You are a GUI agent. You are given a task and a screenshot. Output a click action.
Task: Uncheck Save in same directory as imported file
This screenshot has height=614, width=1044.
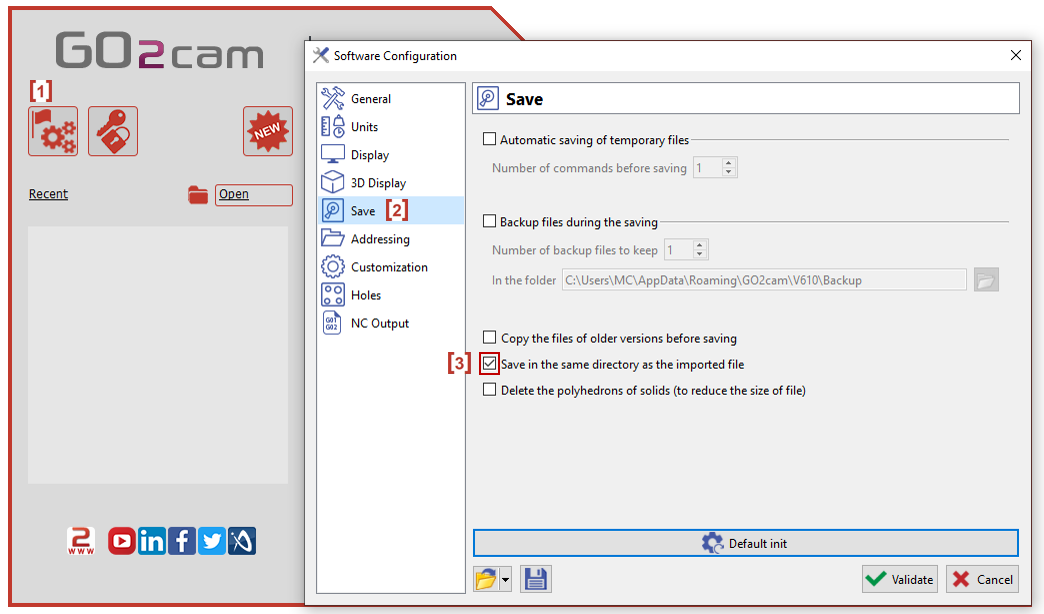pos(490,364)
